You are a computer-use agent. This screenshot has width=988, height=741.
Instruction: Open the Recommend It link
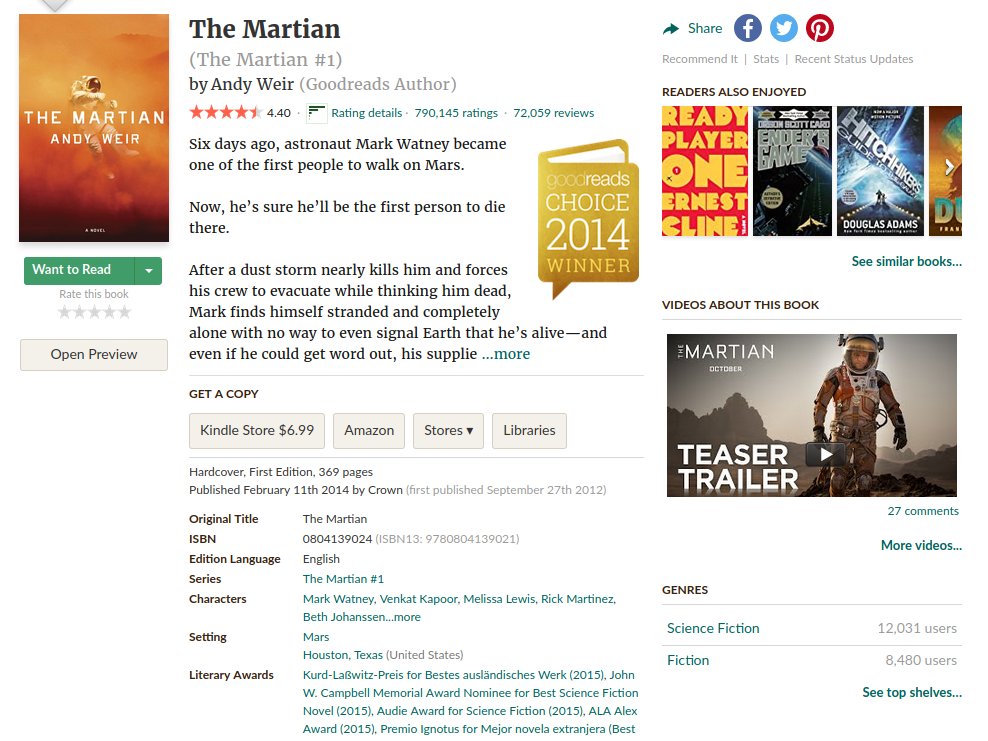click(699, 59)
